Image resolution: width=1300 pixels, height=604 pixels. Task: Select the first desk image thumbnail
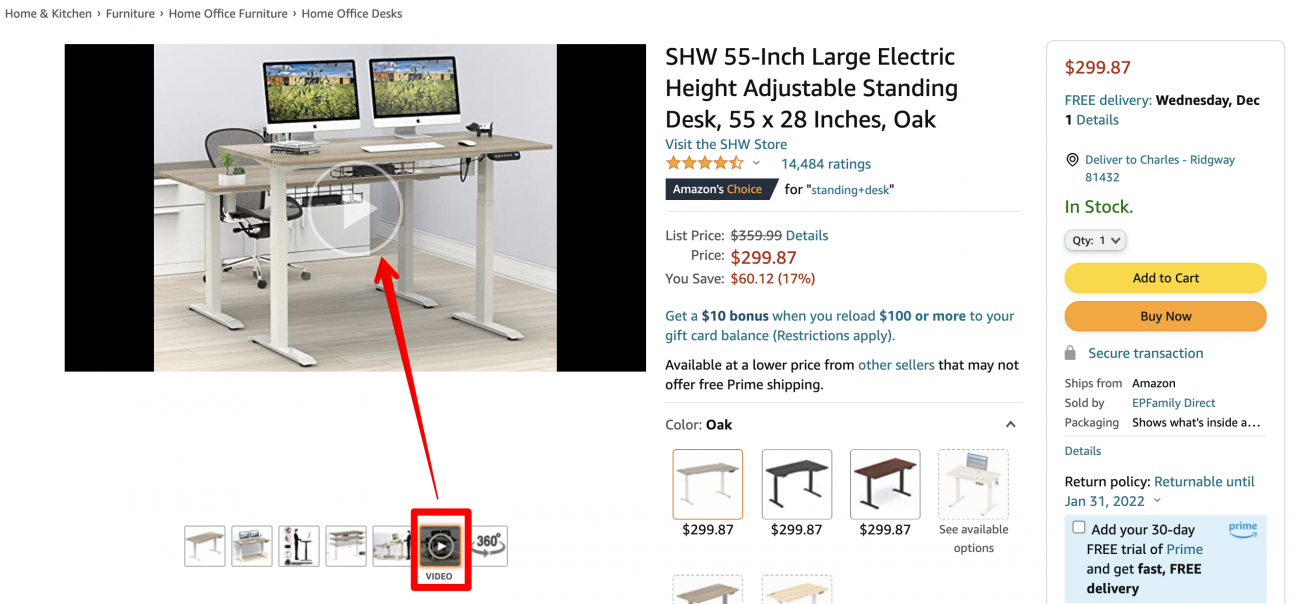(204, 546)
